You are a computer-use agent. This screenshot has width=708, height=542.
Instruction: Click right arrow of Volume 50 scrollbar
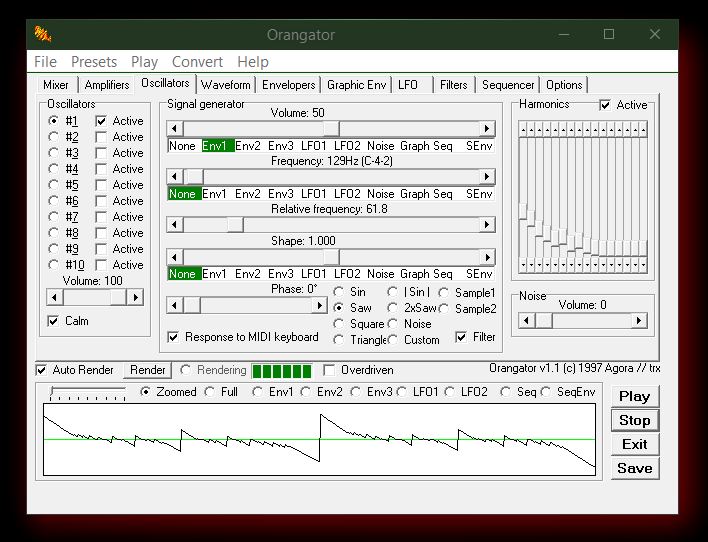click(x=487, y=129)
